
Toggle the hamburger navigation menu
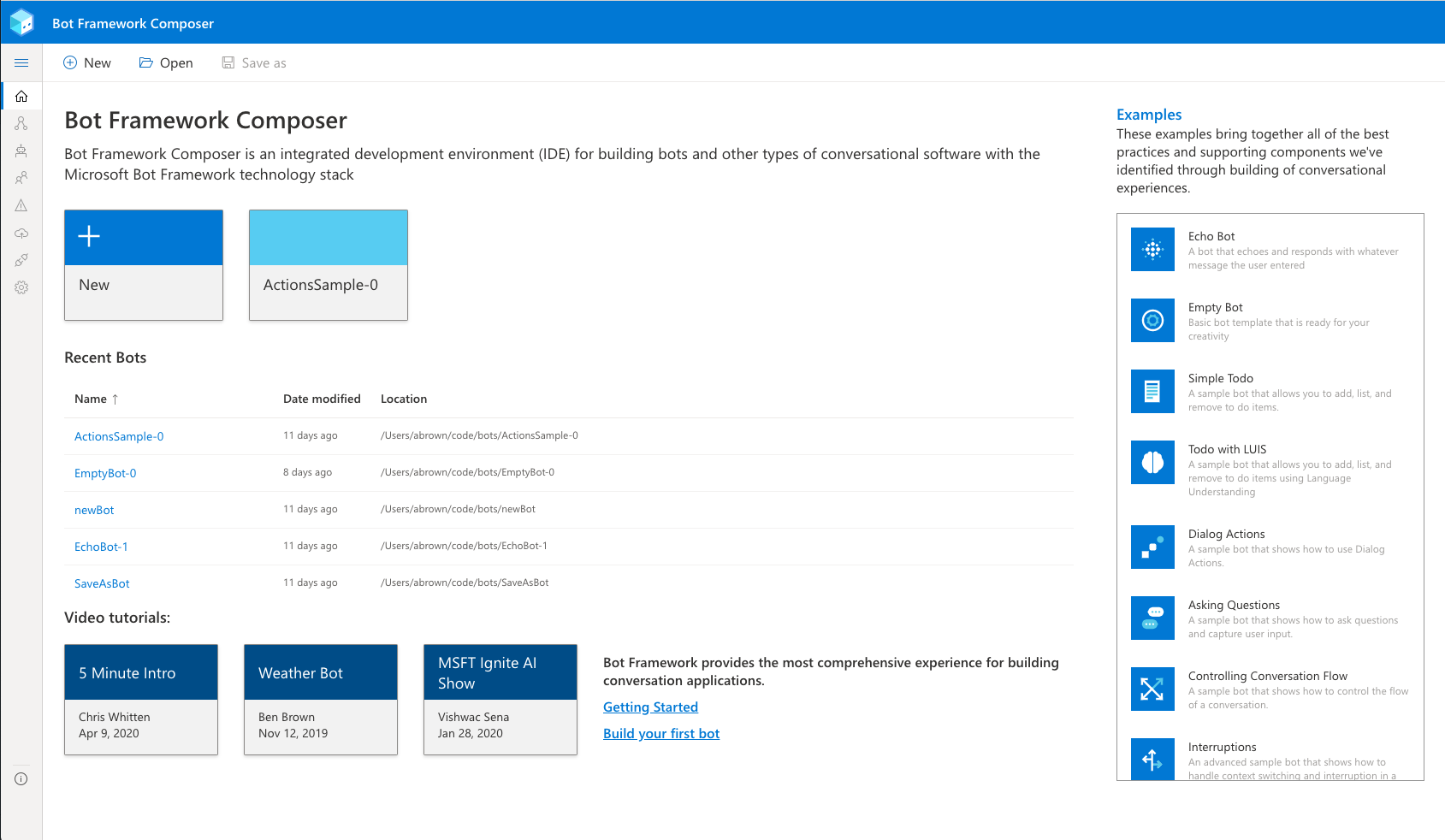click(21, 62)
